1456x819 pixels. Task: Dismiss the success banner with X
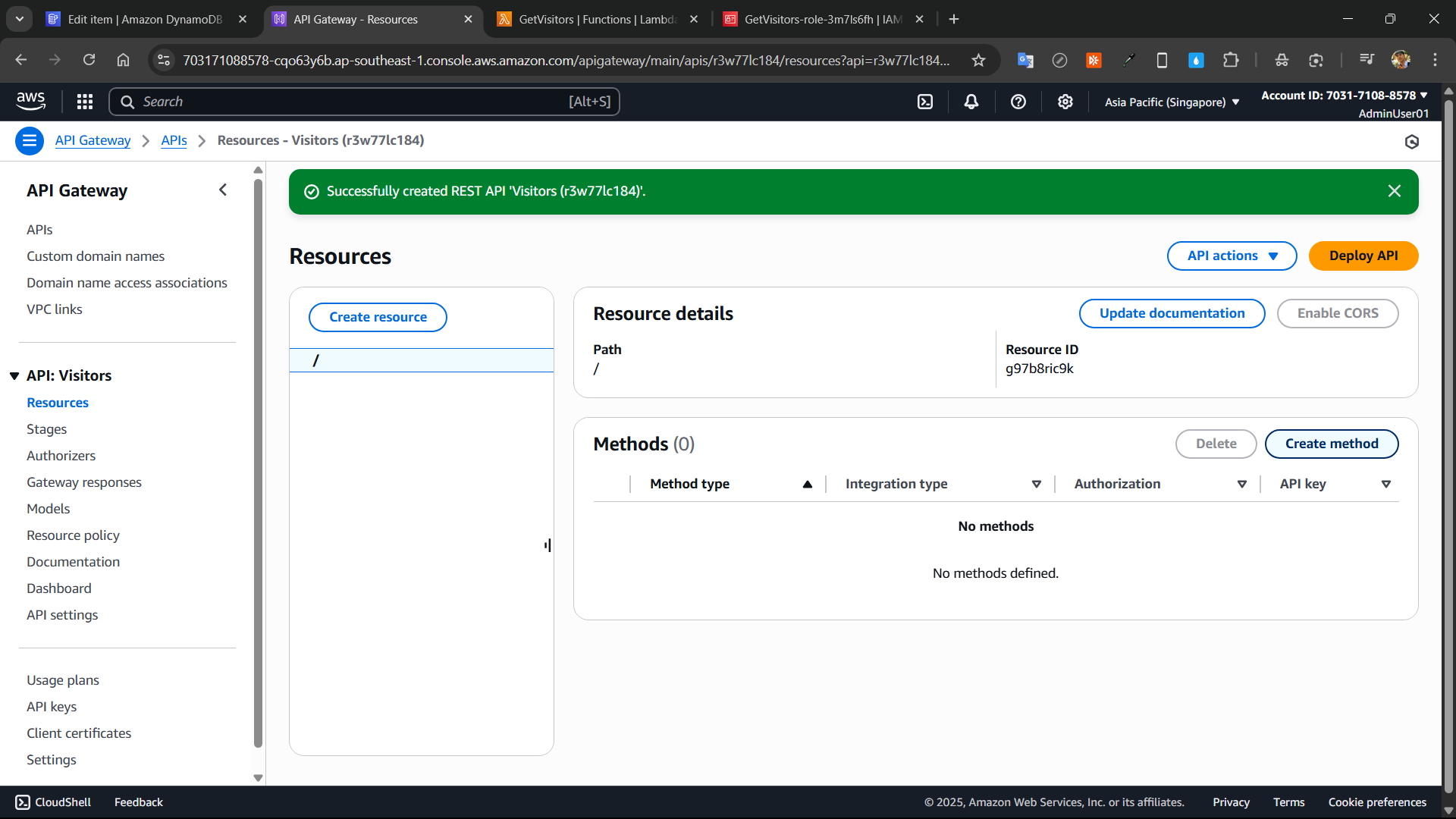pos(1395,191)
